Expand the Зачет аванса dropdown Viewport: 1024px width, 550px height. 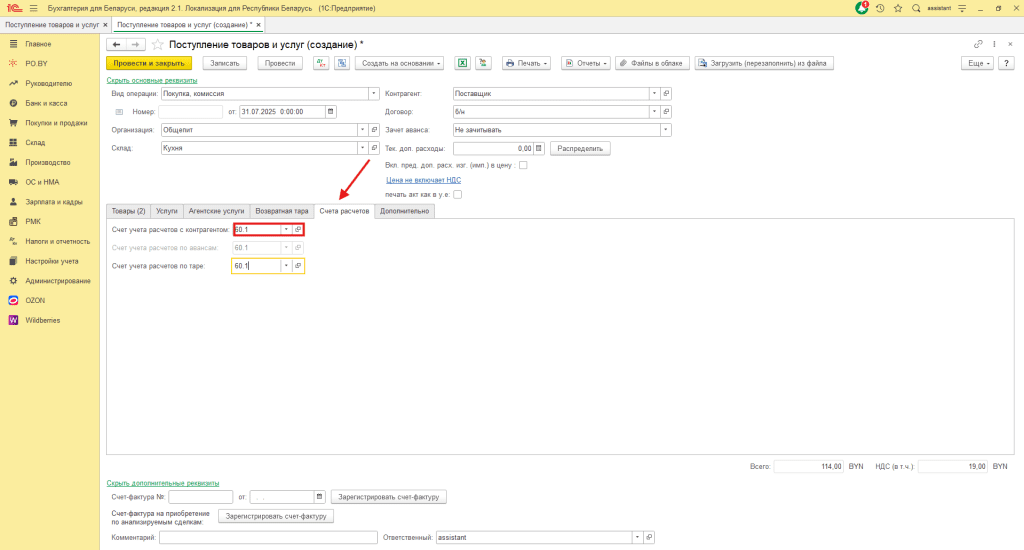(x=665, y=130)
